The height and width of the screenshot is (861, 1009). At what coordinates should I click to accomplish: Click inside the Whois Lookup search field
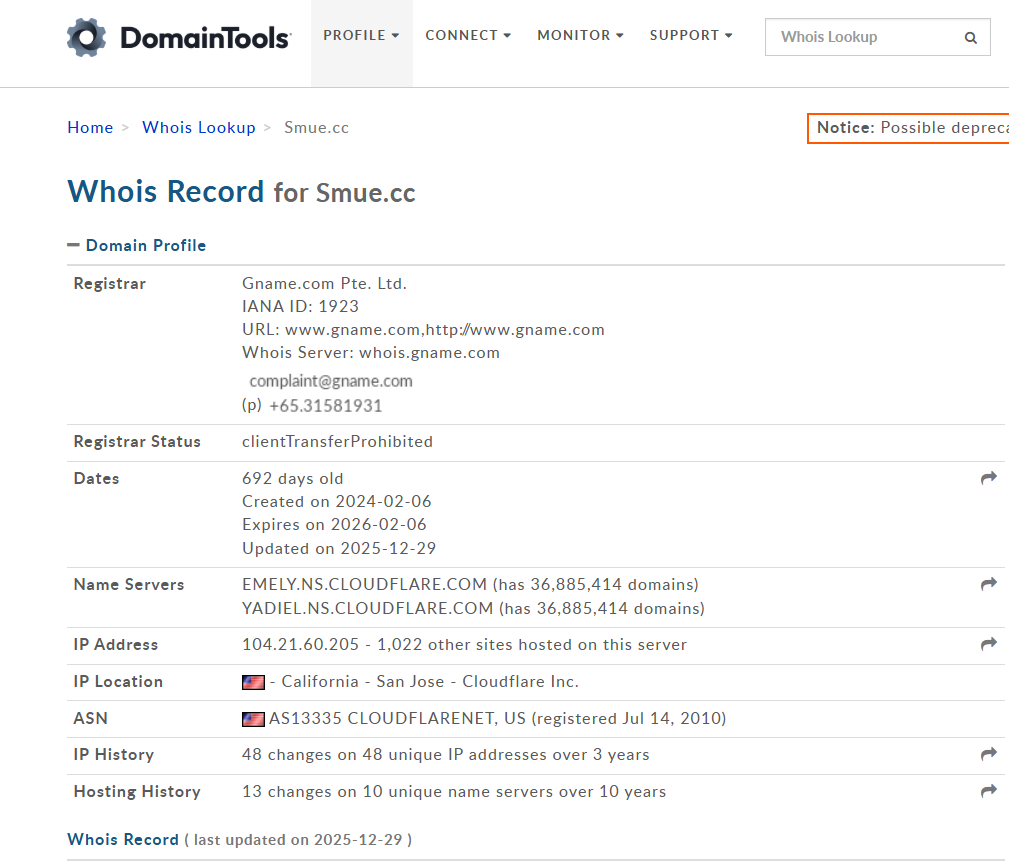(x=860, y=38)
